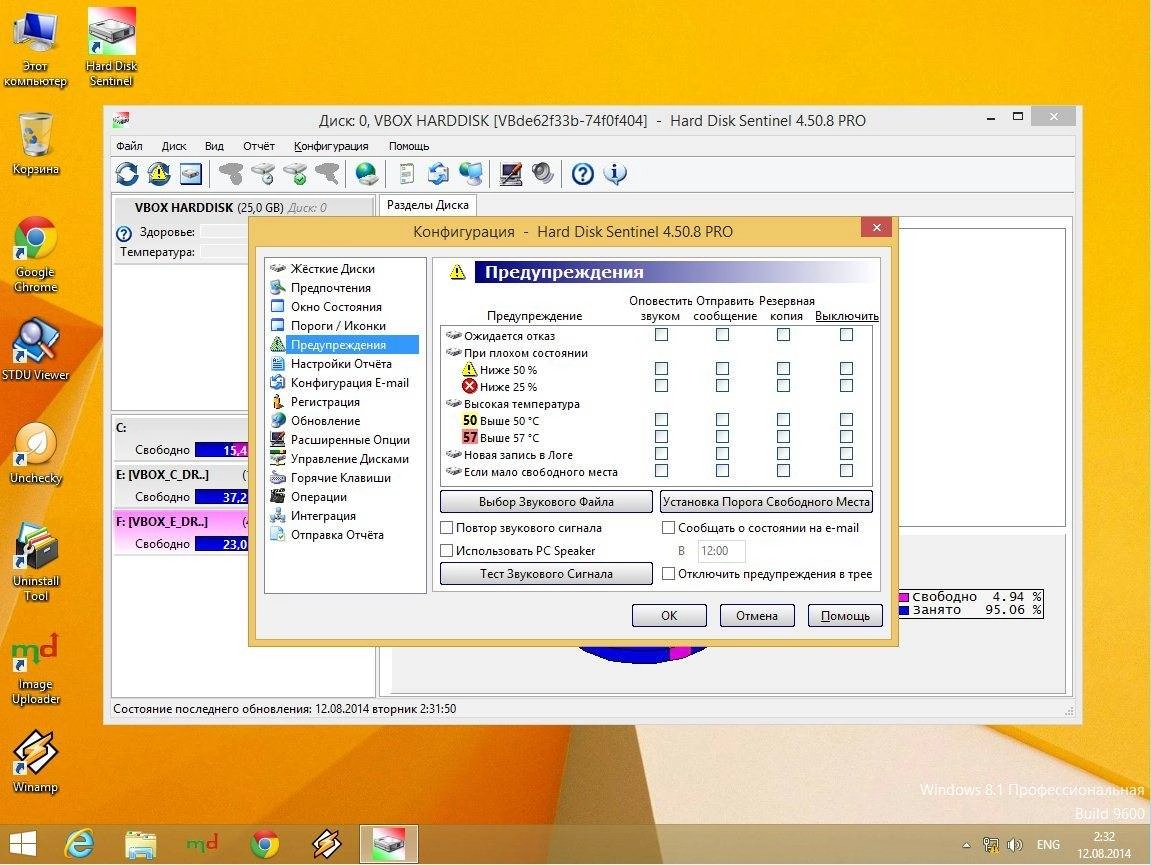Screen dimensions: 1151x865
Task: Select Пороги / Иконки in configuration list
Action: coord(338,325)
